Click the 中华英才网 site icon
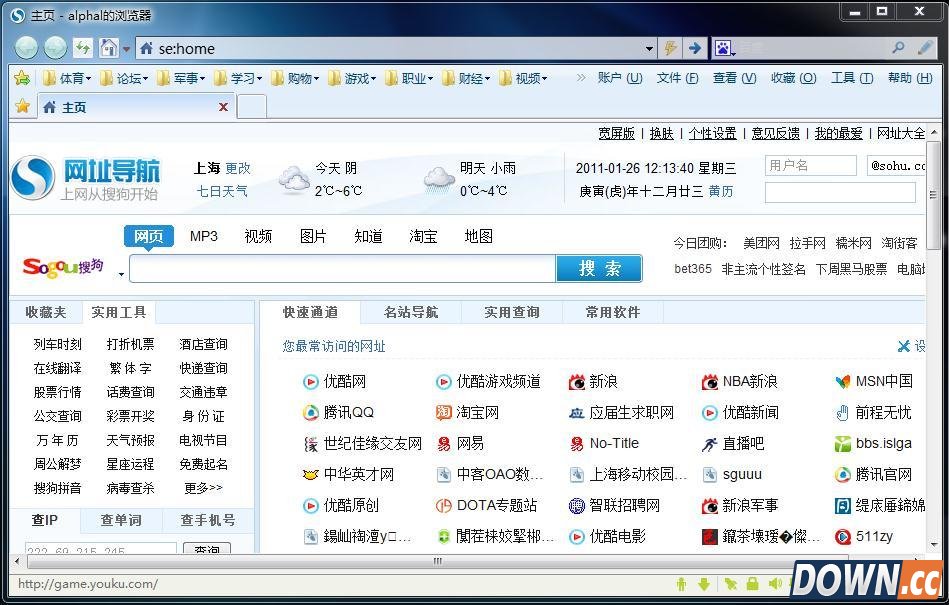949x605 pixels. click(310, 474)
